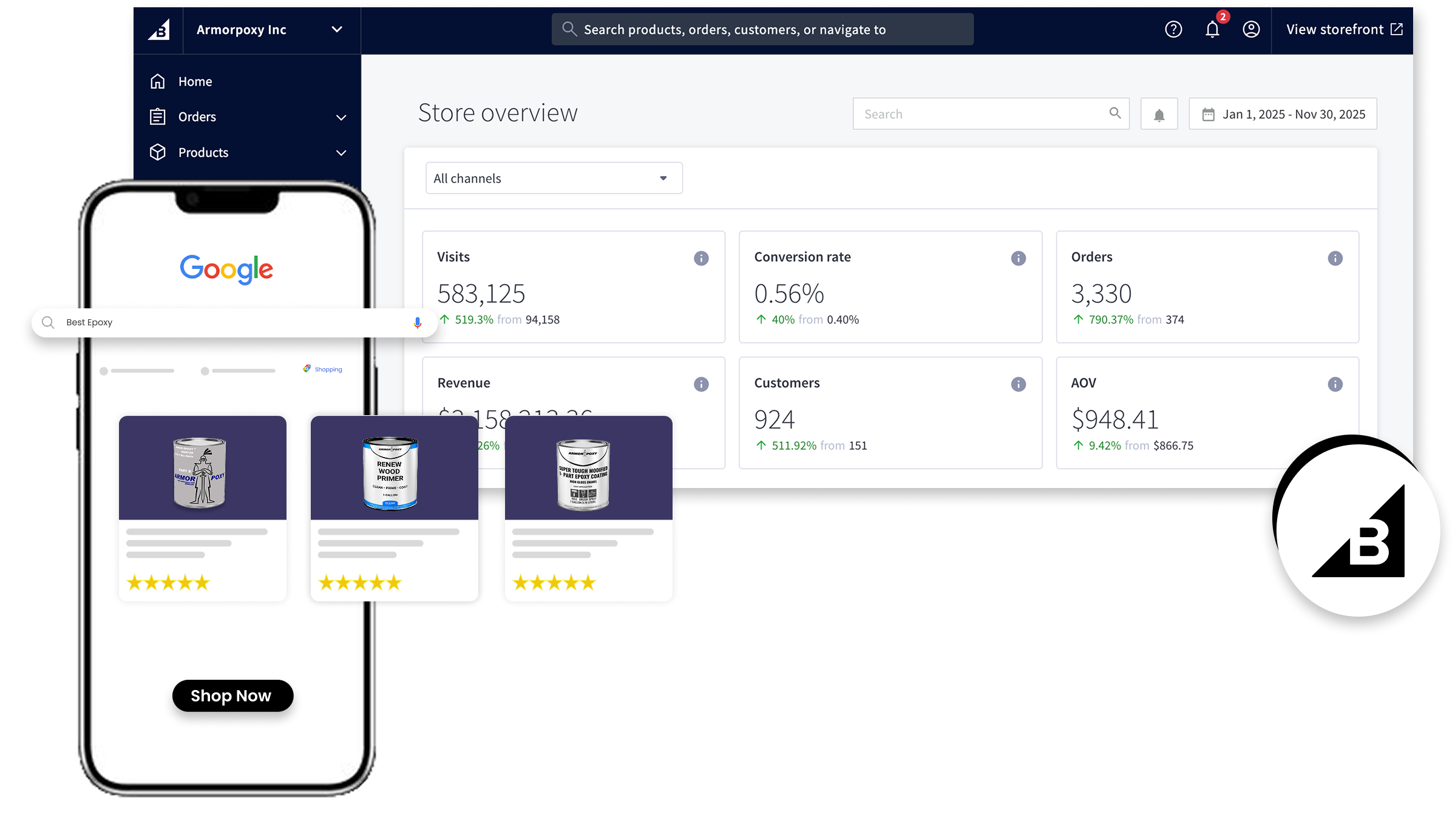Show info for the Visits metric
Screen dimensions: 1455x840
tap(701, 259)
